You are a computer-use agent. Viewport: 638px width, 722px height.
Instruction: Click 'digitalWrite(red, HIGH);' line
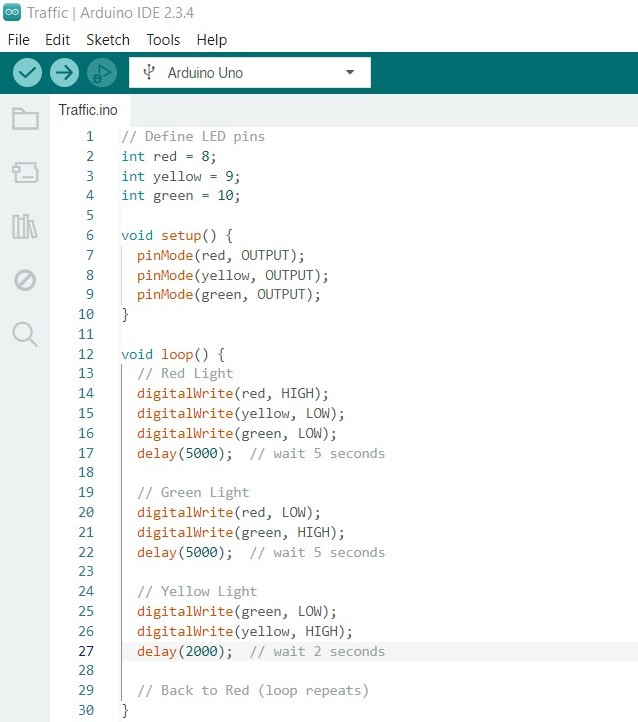(232, 393)
